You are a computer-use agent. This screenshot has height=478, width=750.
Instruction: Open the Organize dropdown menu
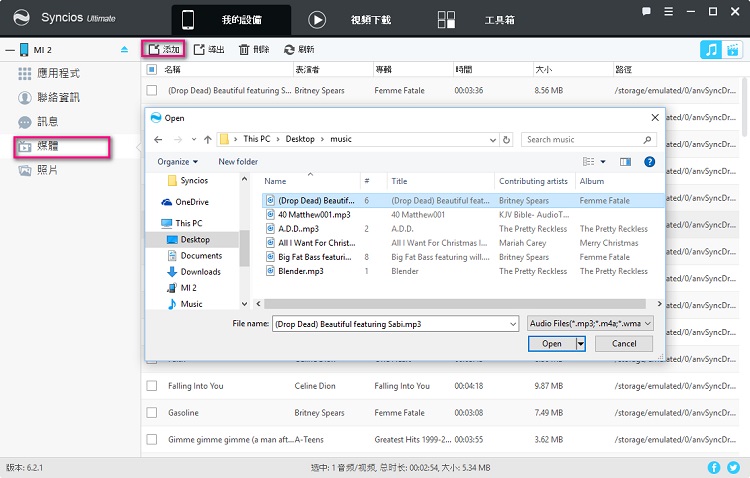[177, 162]
